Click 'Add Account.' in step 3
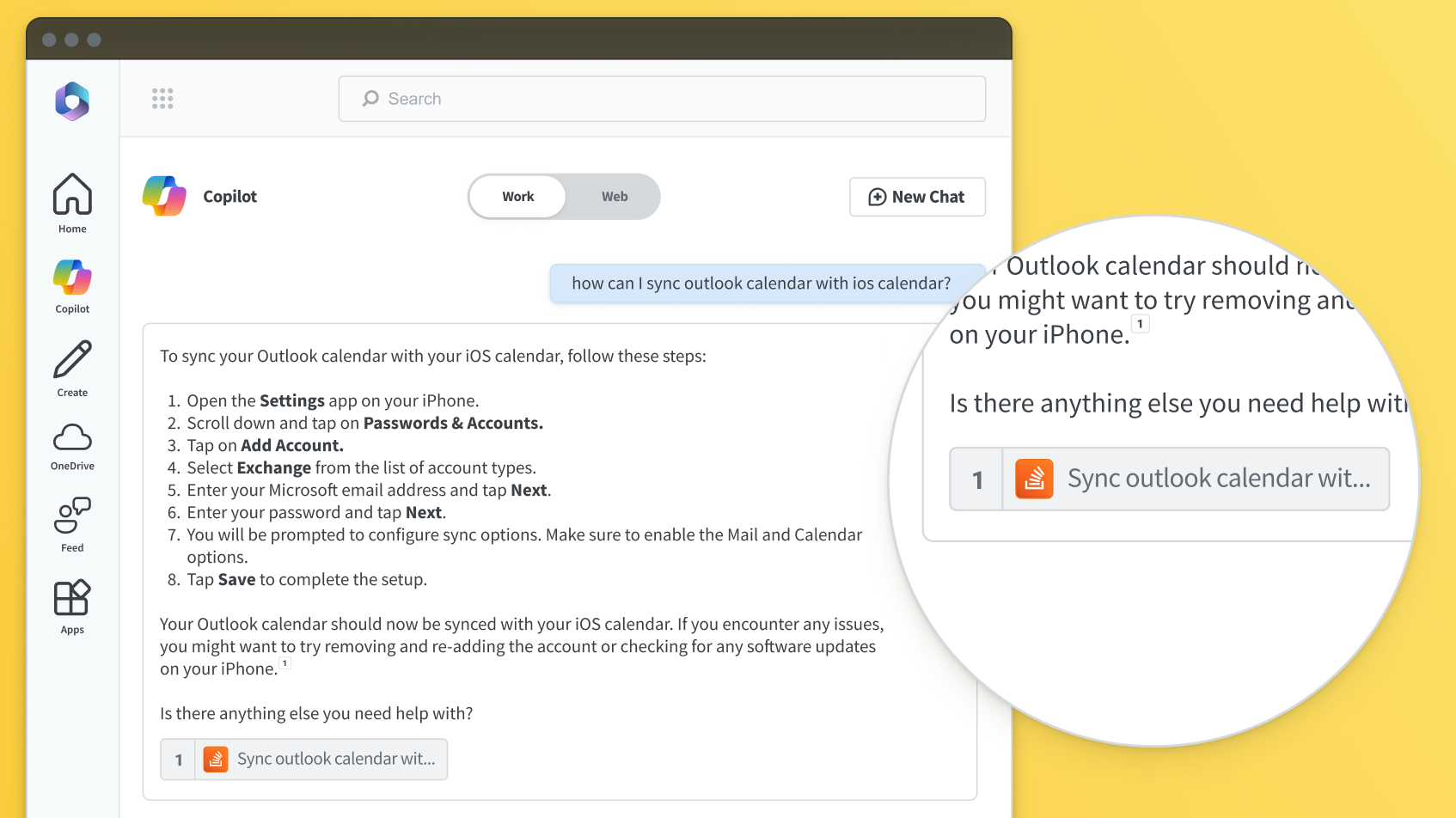Image resolution: width=1456 pixels, height=818 pixels. 292,446
